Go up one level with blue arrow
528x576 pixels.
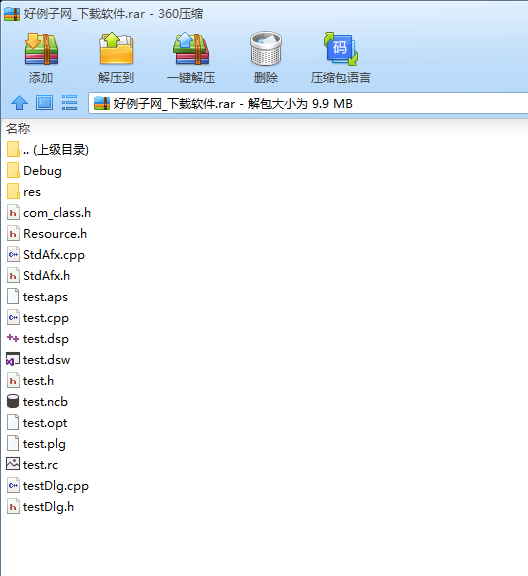[19, 103]
